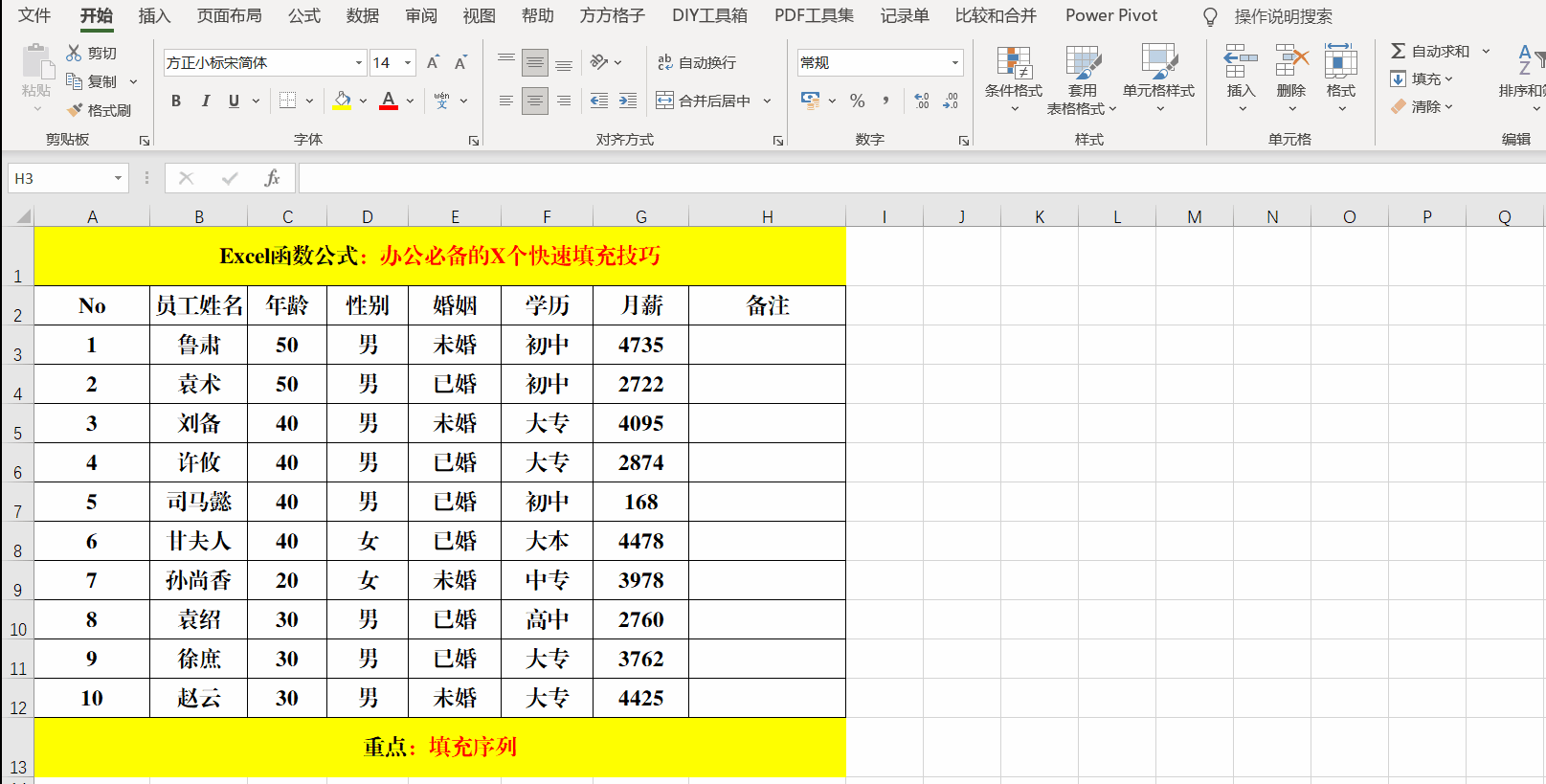Click the Cut (剪切) scissors icon

pos(74,53)
